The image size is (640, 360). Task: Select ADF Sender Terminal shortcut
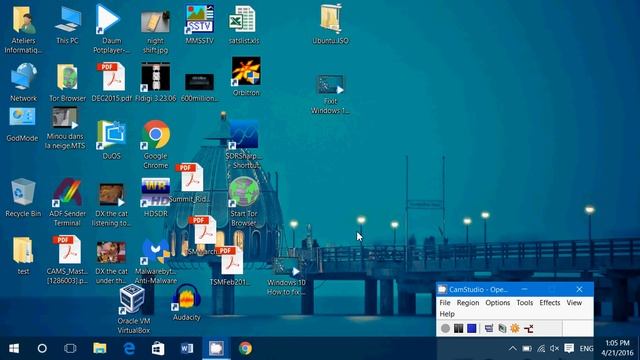pyautogui.click(x=67, y=202)
